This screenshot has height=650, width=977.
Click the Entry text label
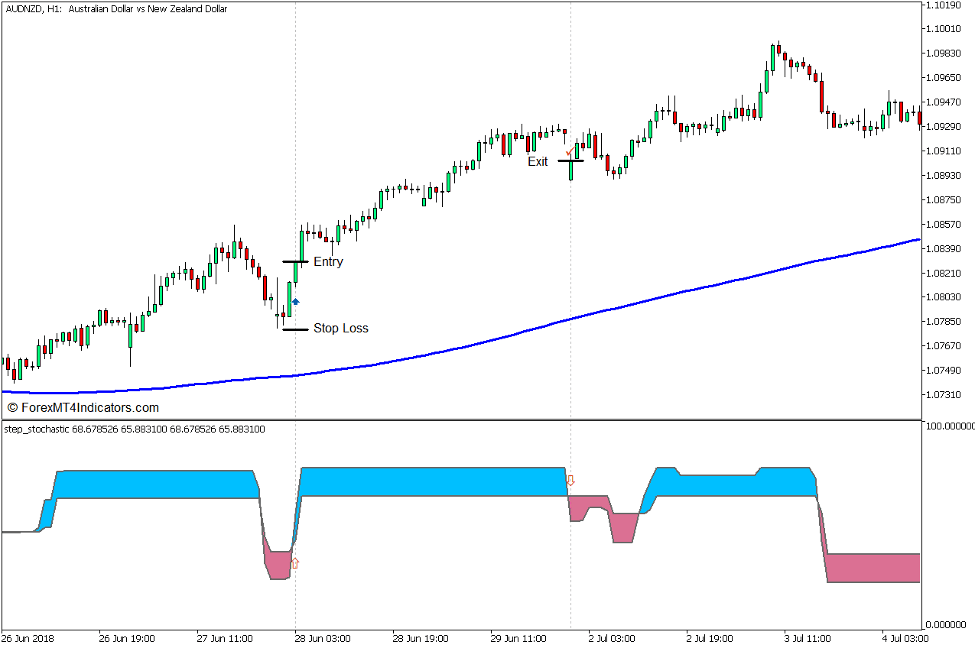328,262
